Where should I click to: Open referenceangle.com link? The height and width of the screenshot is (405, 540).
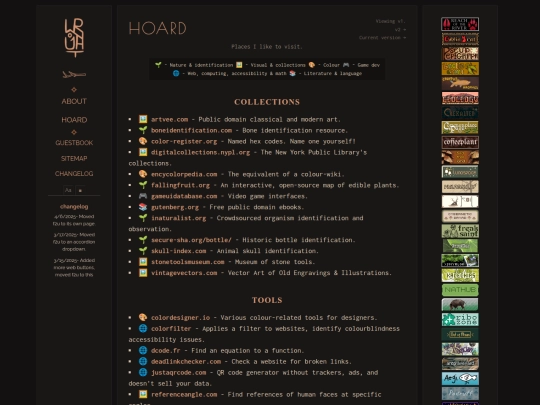(x=184, y=395)
